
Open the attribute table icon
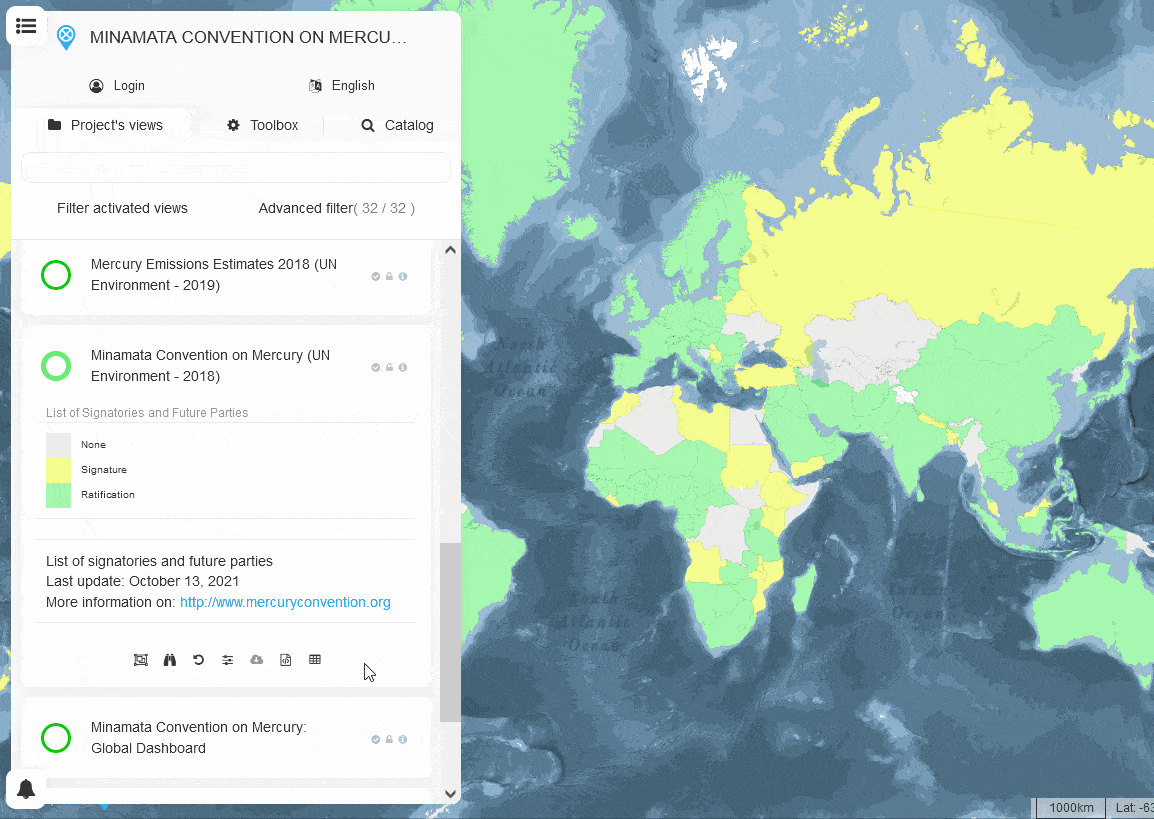(x=315, y=660)
